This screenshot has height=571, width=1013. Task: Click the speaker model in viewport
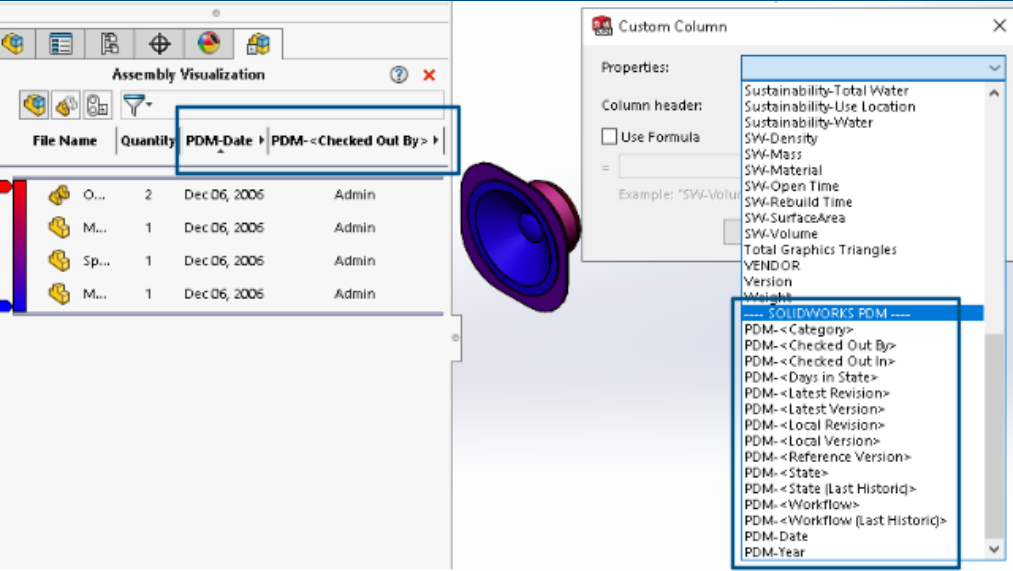[521, 236]
